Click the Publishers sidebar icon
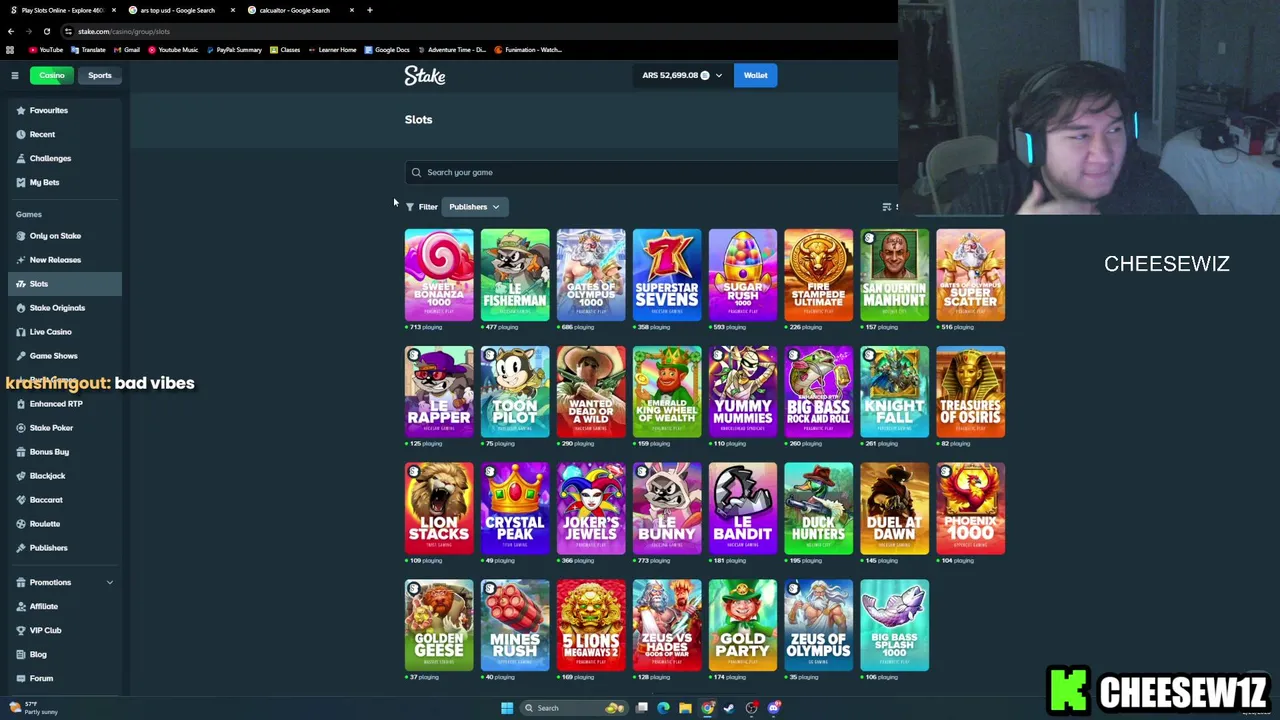 coord(21,548)
